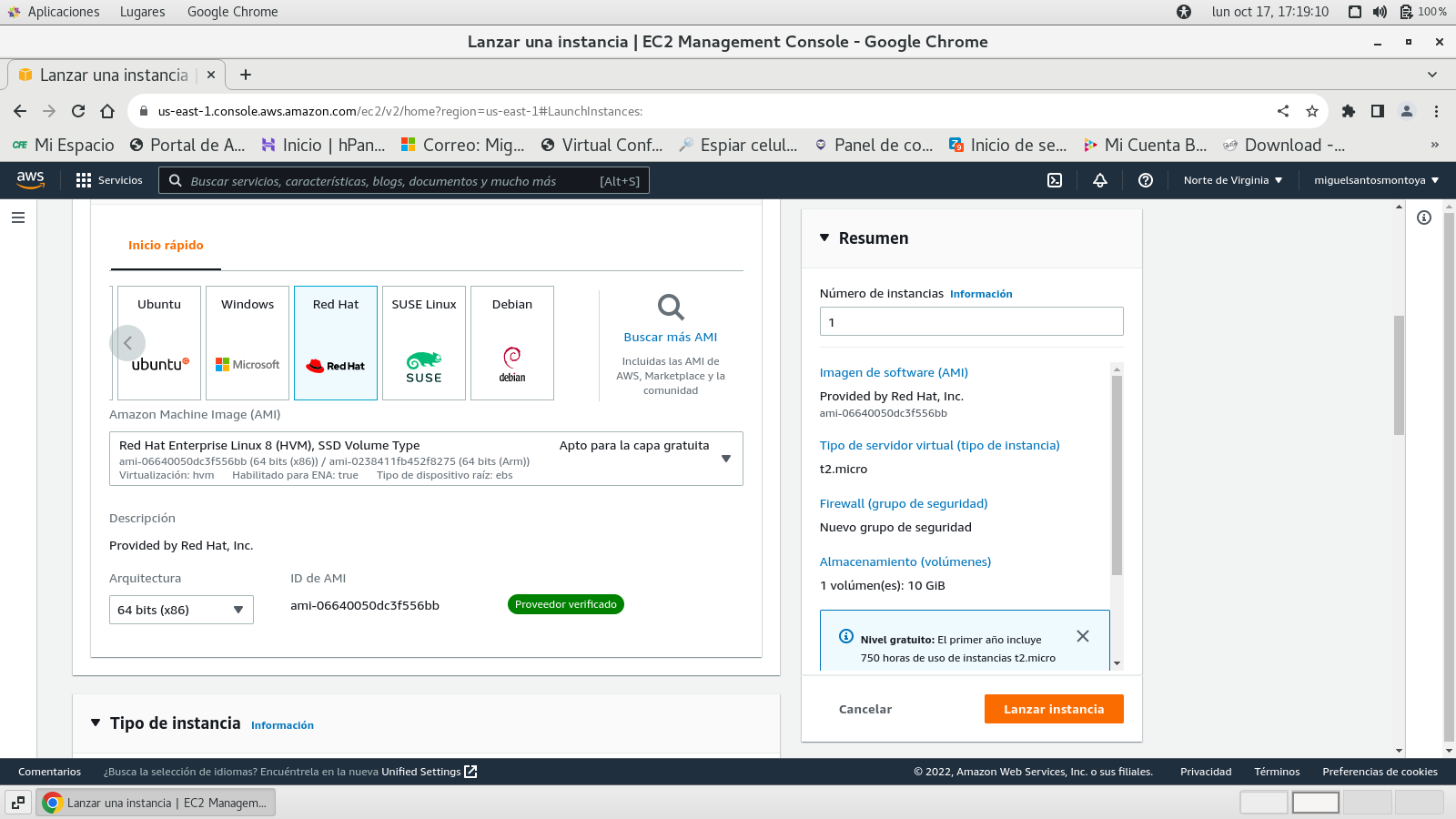The height and width of the screenshot is (819, 1456).
Task: Show more bookmarks chevron
Action: pyautogui.click(x=1435, y=145)
